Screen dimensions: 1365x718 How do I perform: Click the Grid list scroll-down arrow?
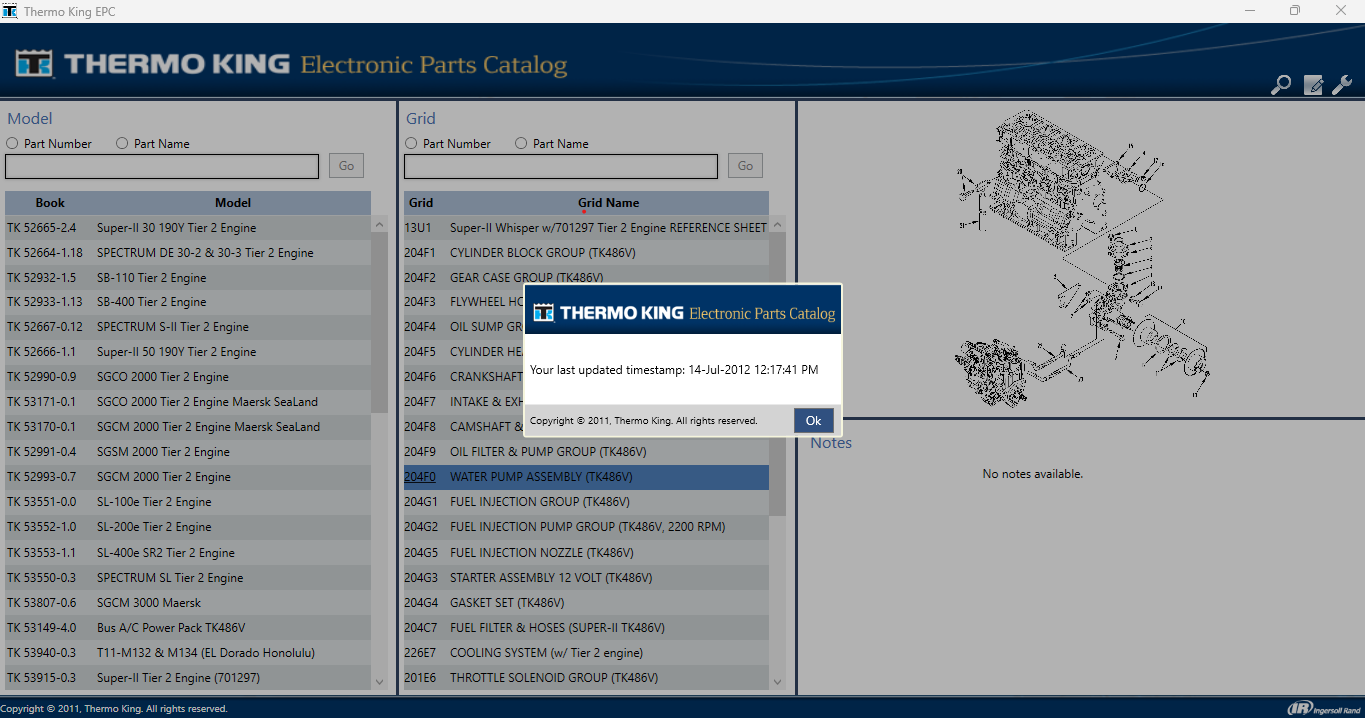click(778, 682)
